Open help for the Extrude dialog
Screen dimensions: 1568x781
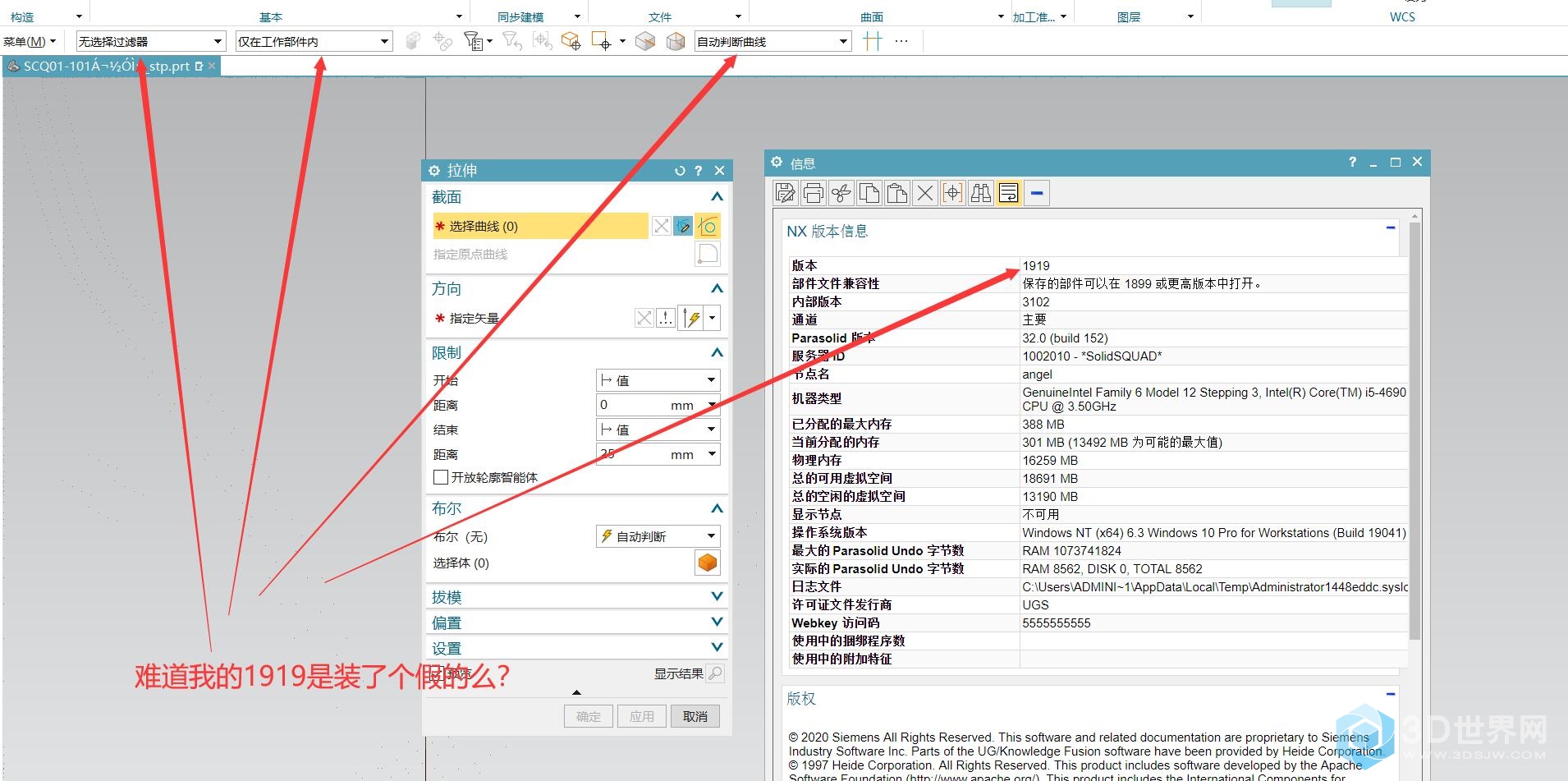pos(699,171)
